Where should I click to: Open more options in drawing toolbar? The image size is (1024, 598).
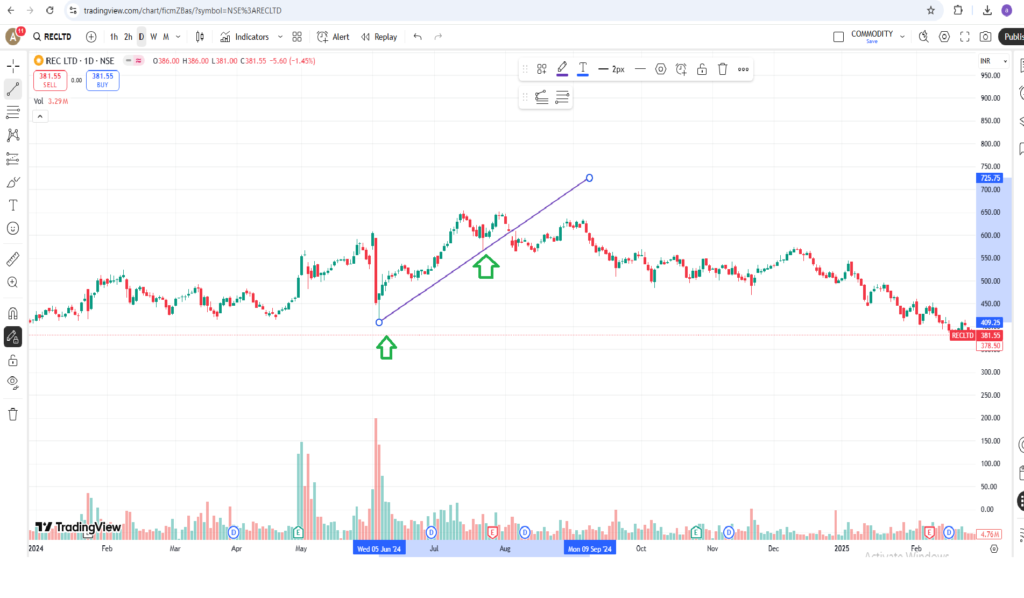pos(743,69)
